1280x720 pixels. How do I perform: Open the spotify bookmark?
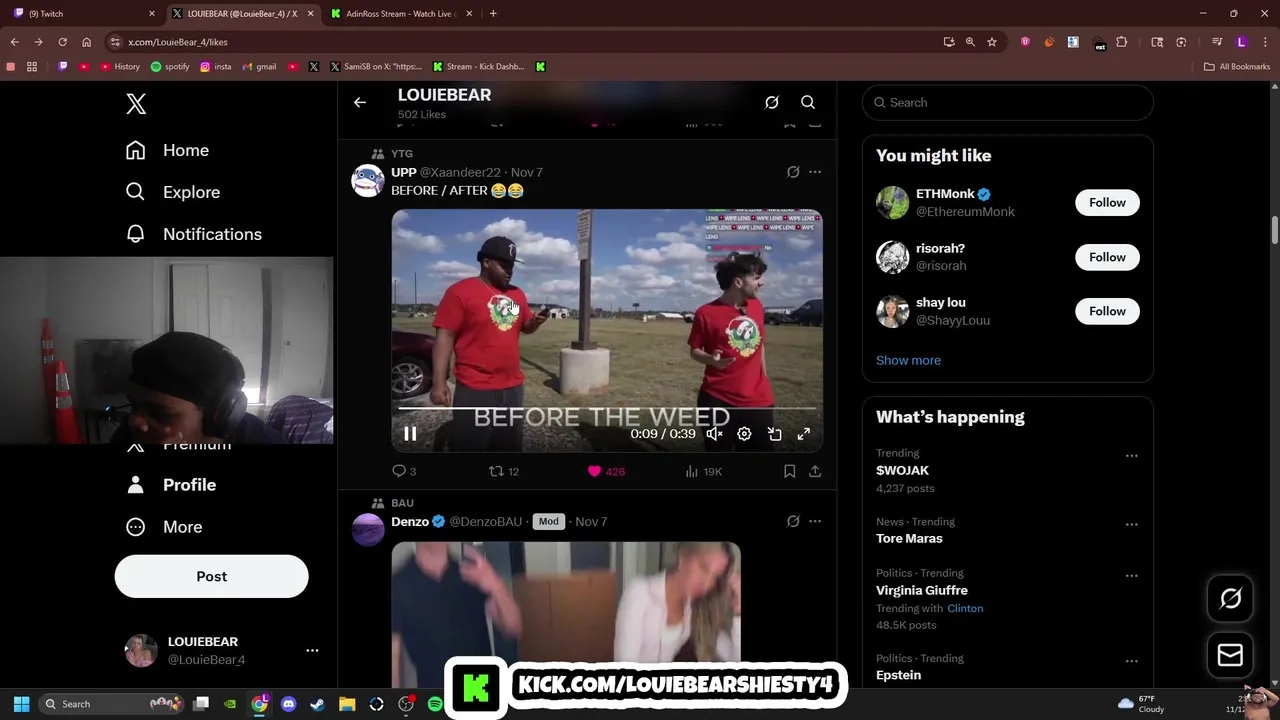(x=170, y=67)
